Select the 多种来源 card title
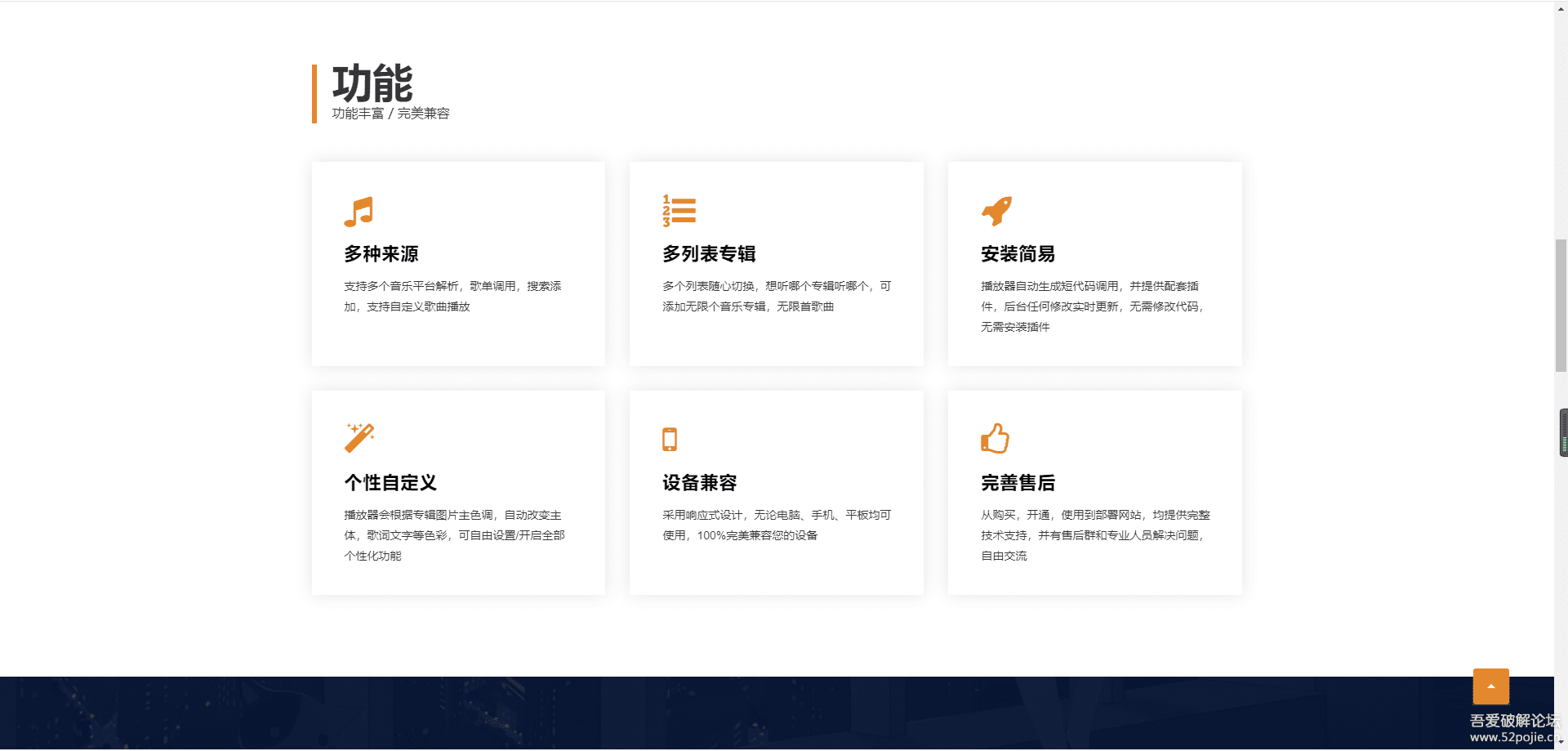1568x751 pixels. 381,254
